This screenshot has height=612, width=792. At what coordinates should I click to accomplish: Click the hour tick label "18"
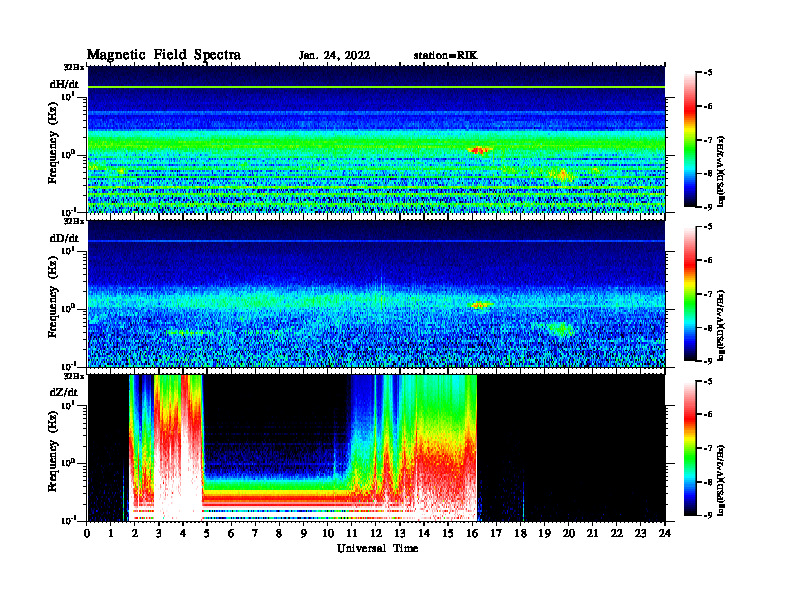520,533
